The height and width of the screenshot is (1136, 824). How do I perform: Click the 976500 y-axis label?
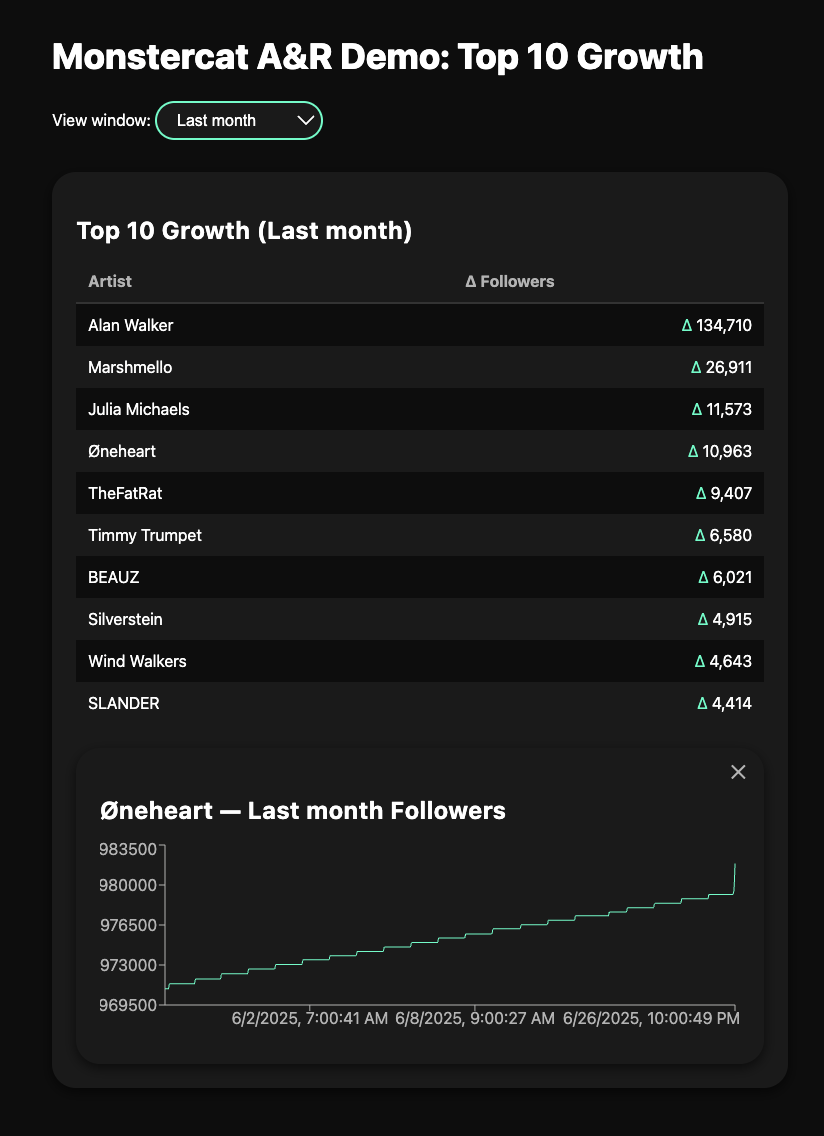point(128,925)
